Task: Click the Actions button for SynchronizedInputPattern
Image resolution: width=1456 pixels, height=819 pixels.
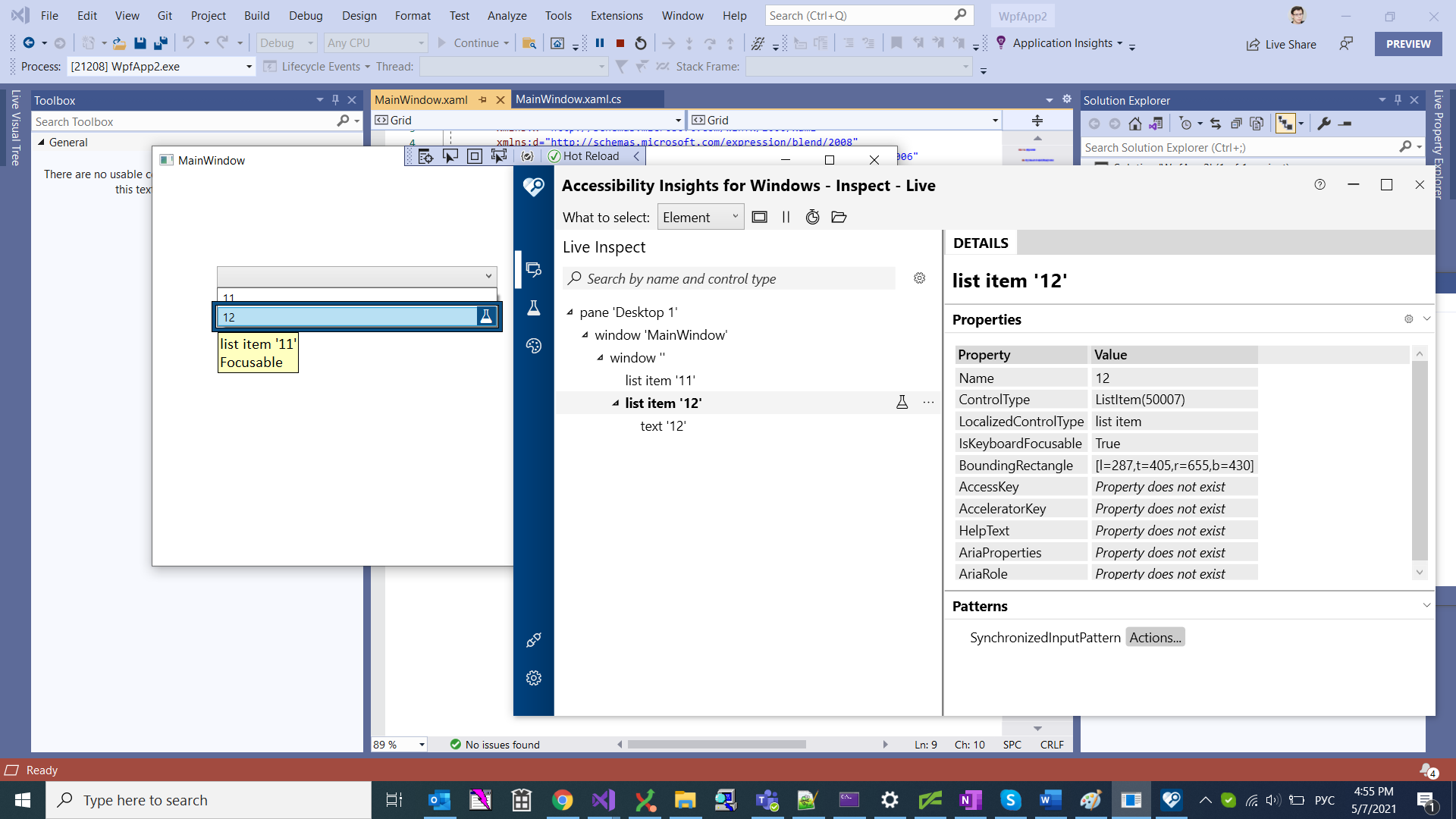Action: 1154,637
